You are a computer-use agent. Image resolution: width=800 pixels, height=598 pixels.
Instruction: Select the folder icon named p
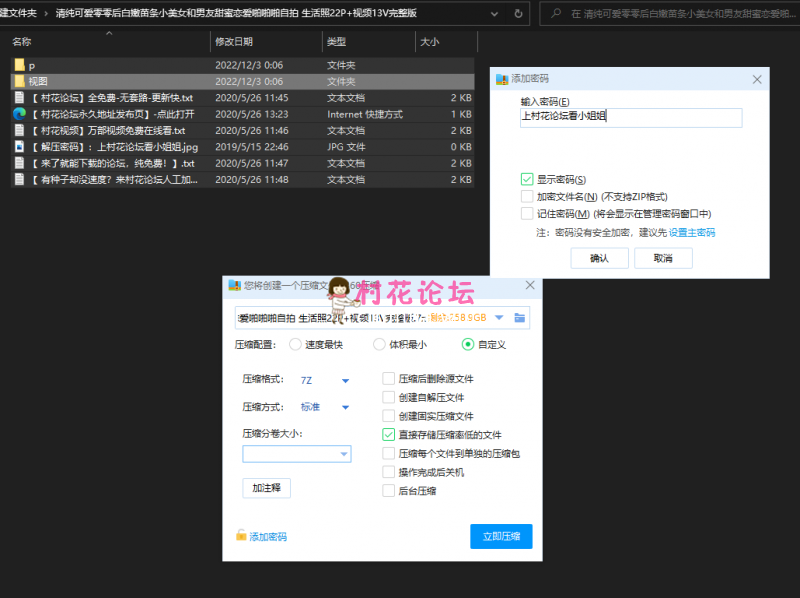point(19,65)
